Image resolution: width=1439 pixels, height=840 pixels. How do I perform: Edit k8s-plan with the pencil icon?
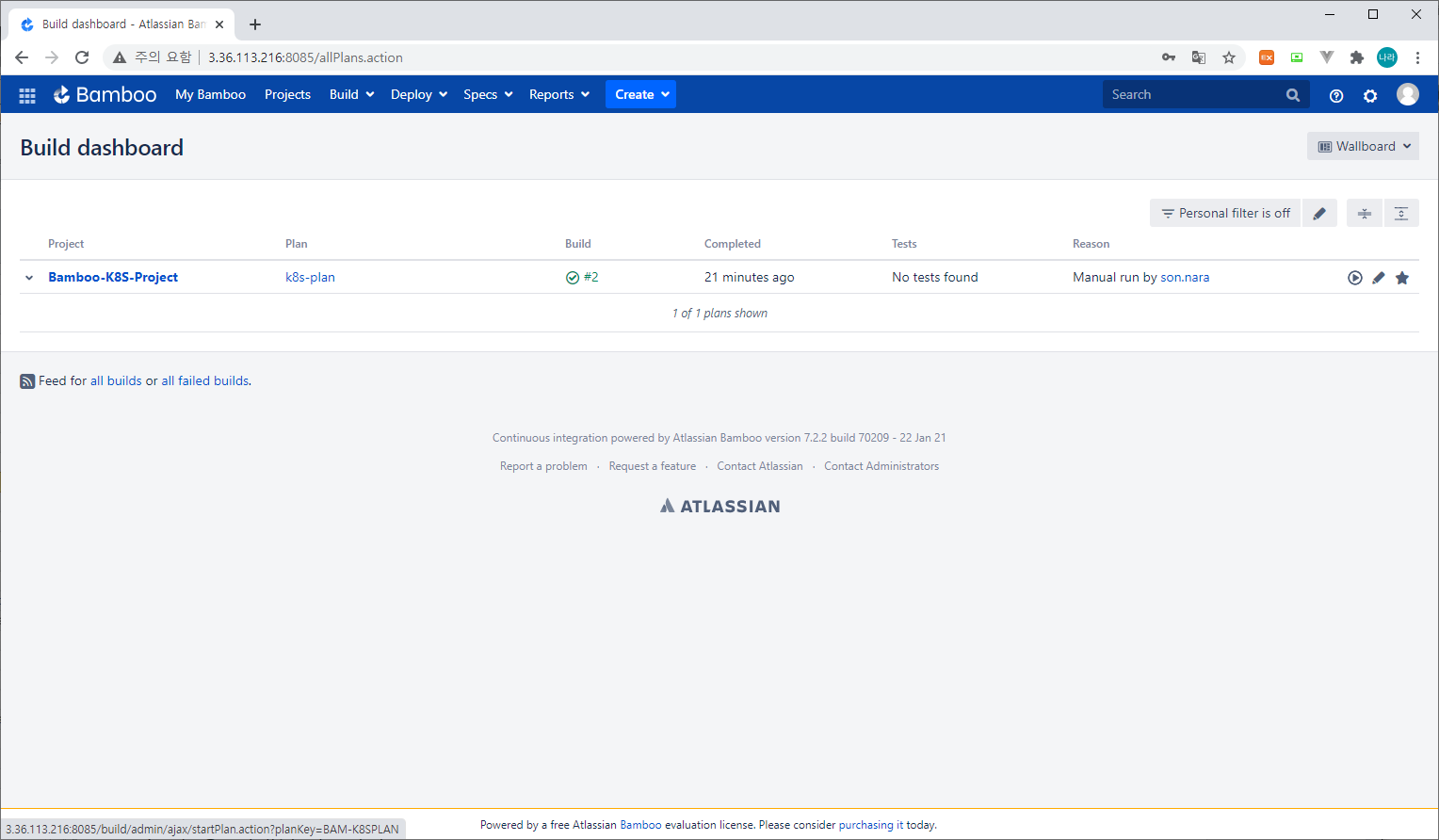tap(1379, 278)
